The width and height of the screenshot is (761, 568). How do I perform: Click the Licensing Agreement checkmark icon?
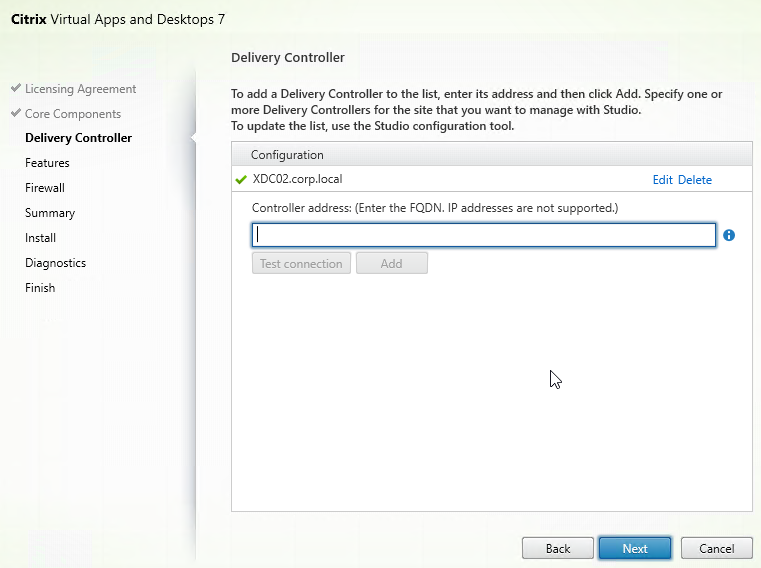click(16, 88)
